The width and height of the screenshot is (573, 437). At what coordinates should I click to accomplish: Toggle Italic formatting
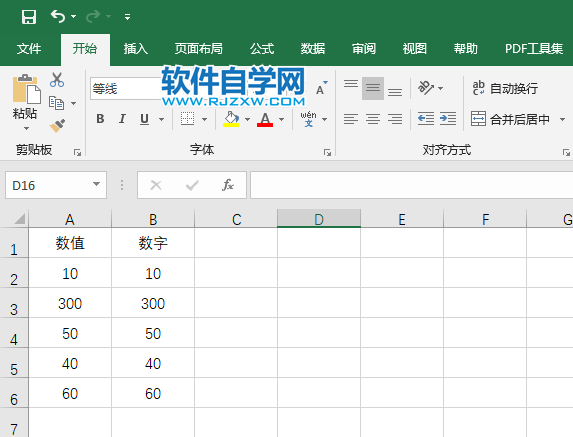tap(122, 119)
